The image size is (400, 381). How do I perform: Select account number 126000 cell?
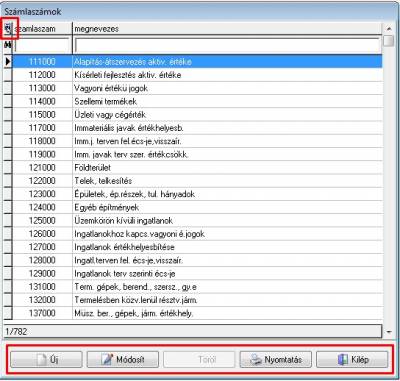pos(42,234)
